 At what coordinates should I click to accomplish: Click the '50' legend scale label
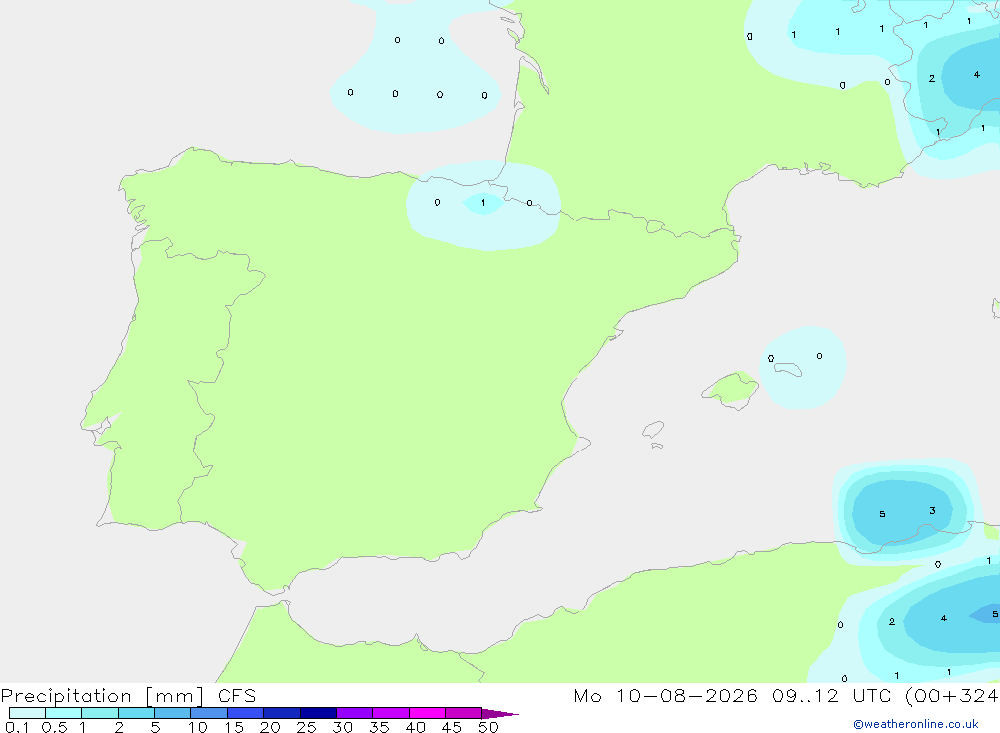pyautogui.click(x=488, y=727)
